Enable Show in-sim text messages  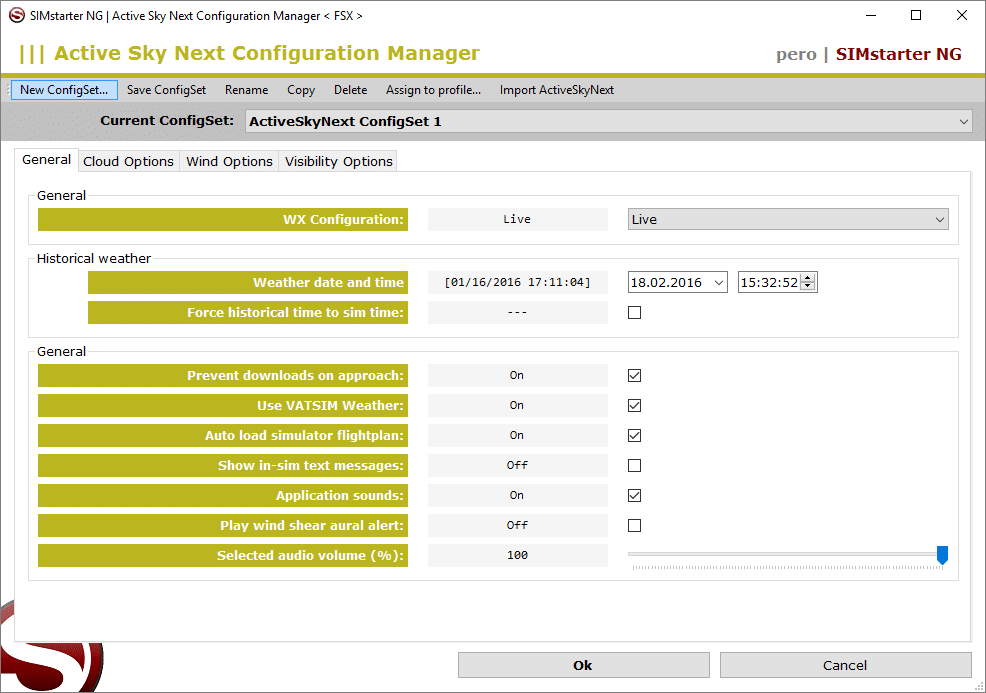634,466
